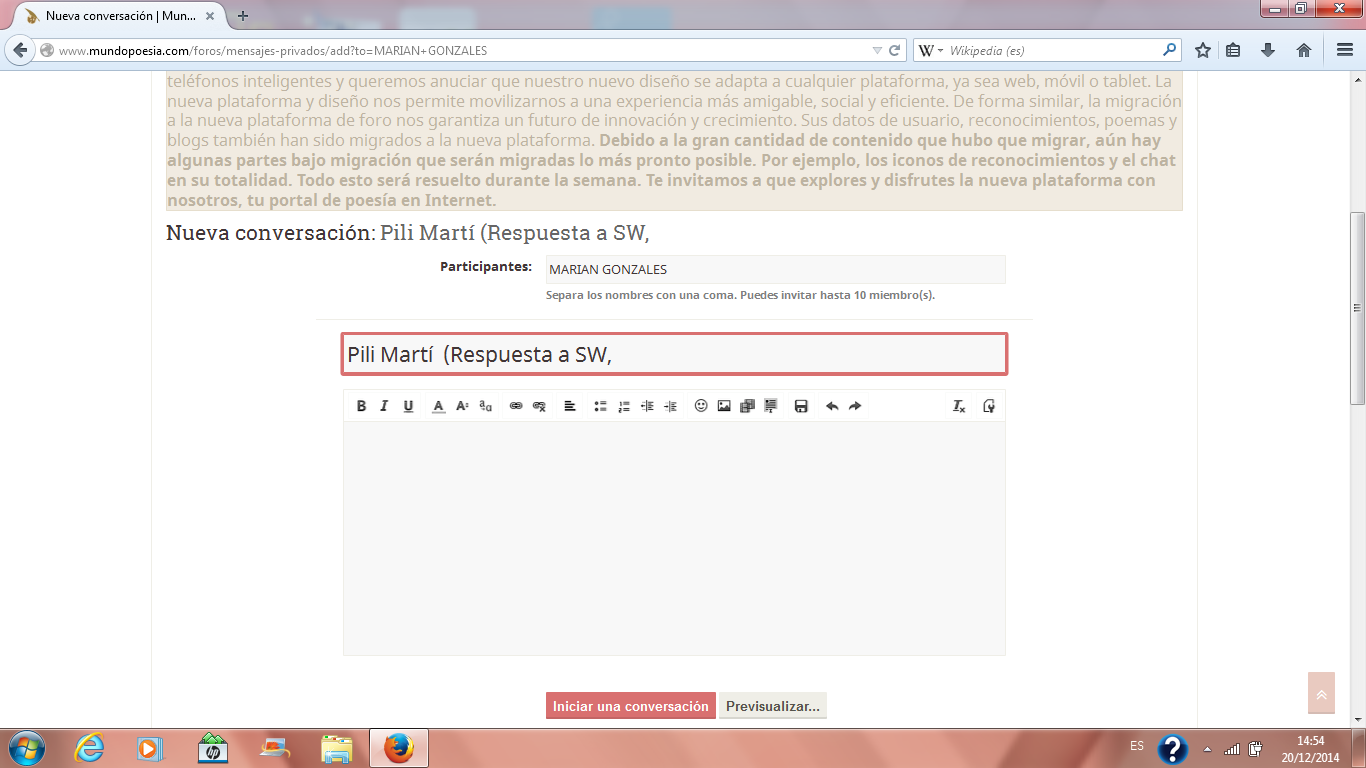Open the text color picker
The width and height of the screenshot is (1366, 768).
click(438, 406)
